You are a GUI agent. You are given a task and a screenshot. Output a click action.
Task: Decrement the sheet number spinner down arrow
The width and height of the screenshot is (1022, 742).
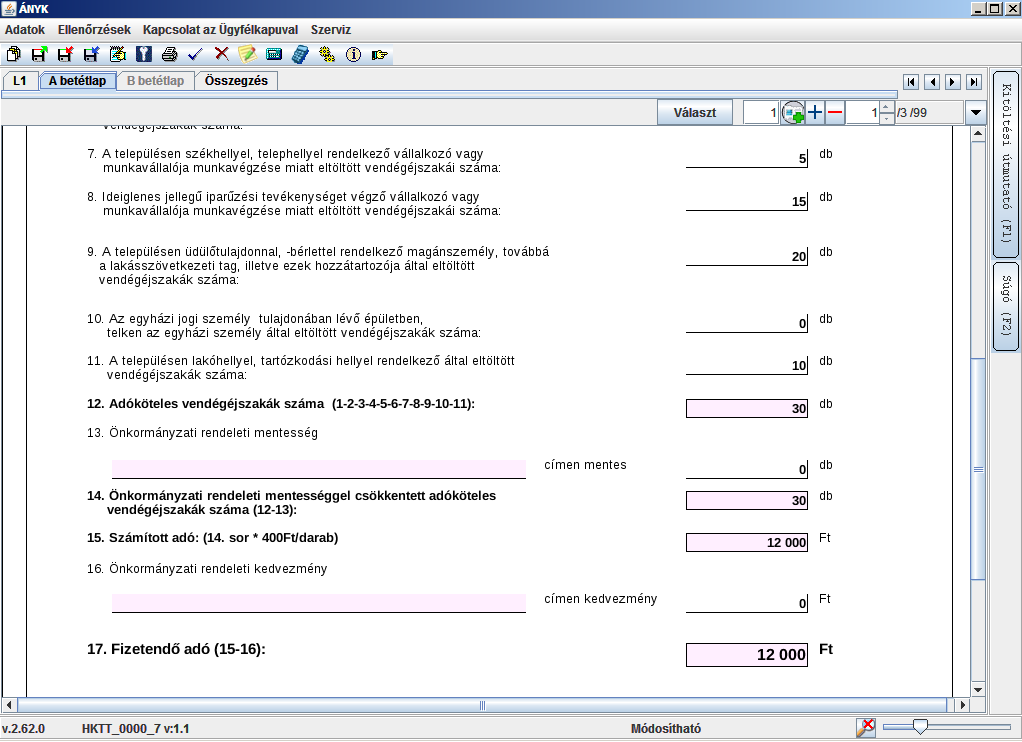[886, 118]
